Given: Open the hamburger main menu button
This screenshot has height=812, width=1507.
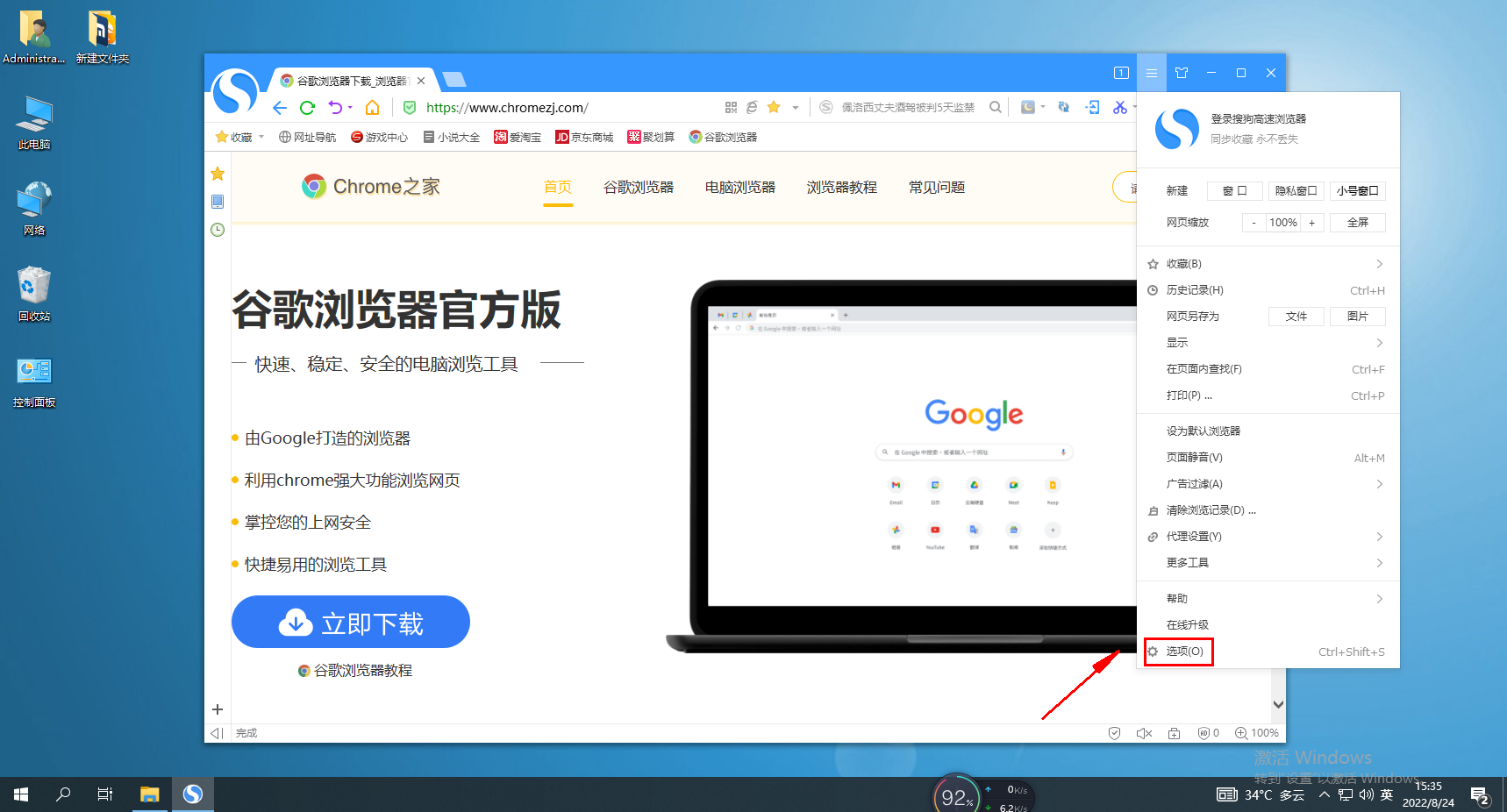Looking at the screenshot, I should 1152,73.
